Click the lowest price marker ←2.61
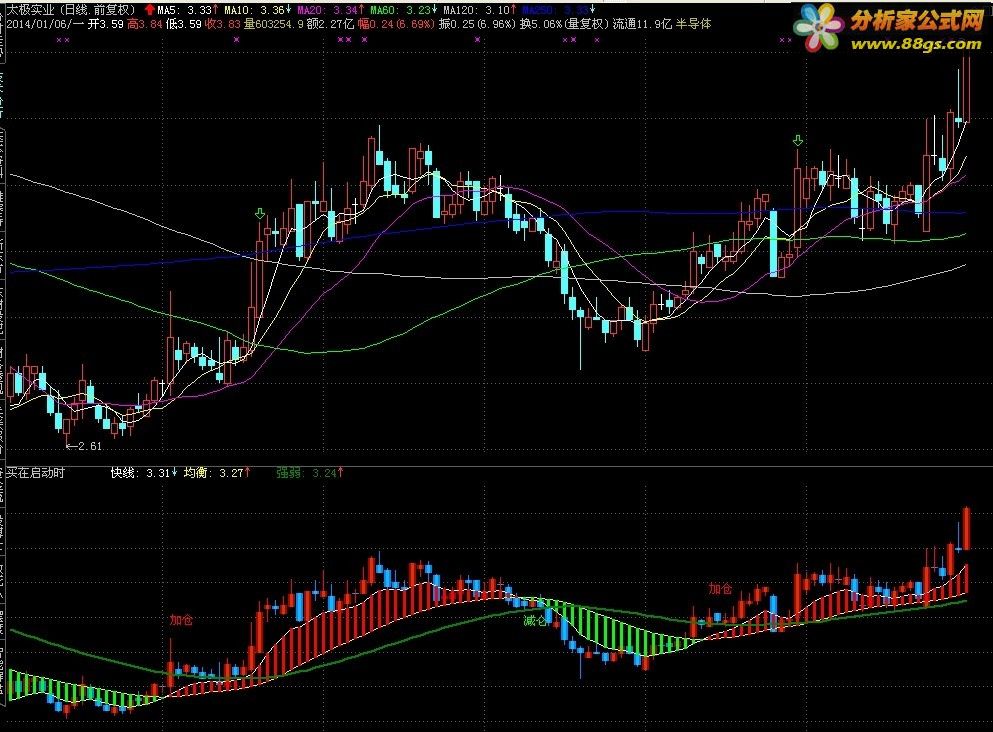Screen dimensions: 993x732 coord(84,446)
